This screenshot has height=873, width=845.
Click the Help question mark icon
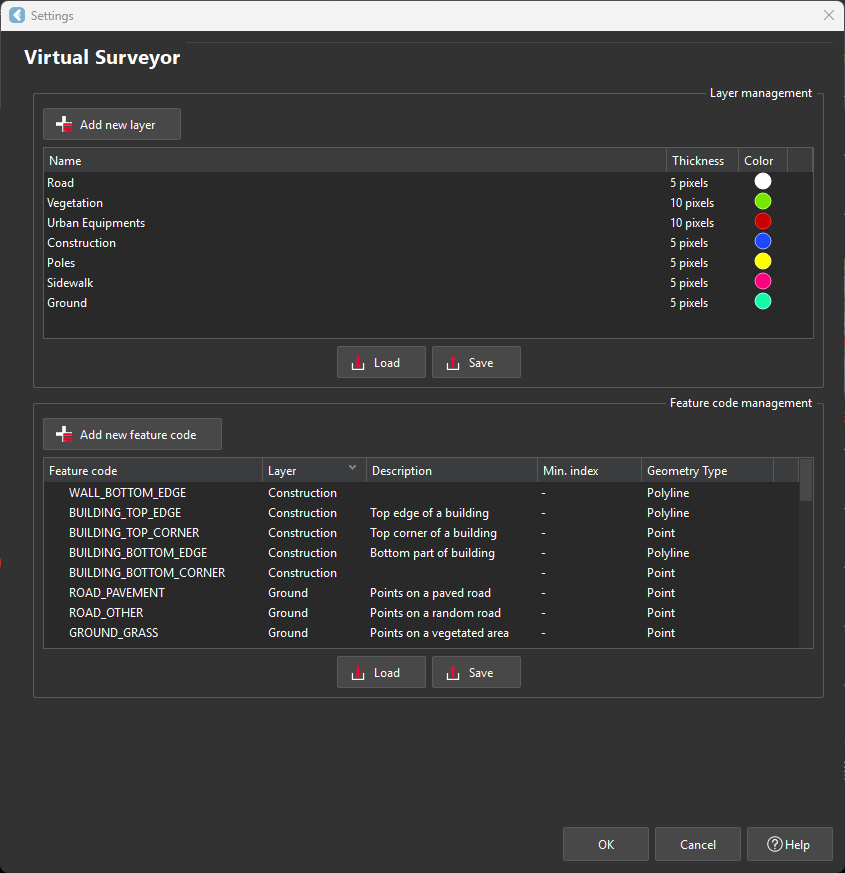tap(774, 844)
